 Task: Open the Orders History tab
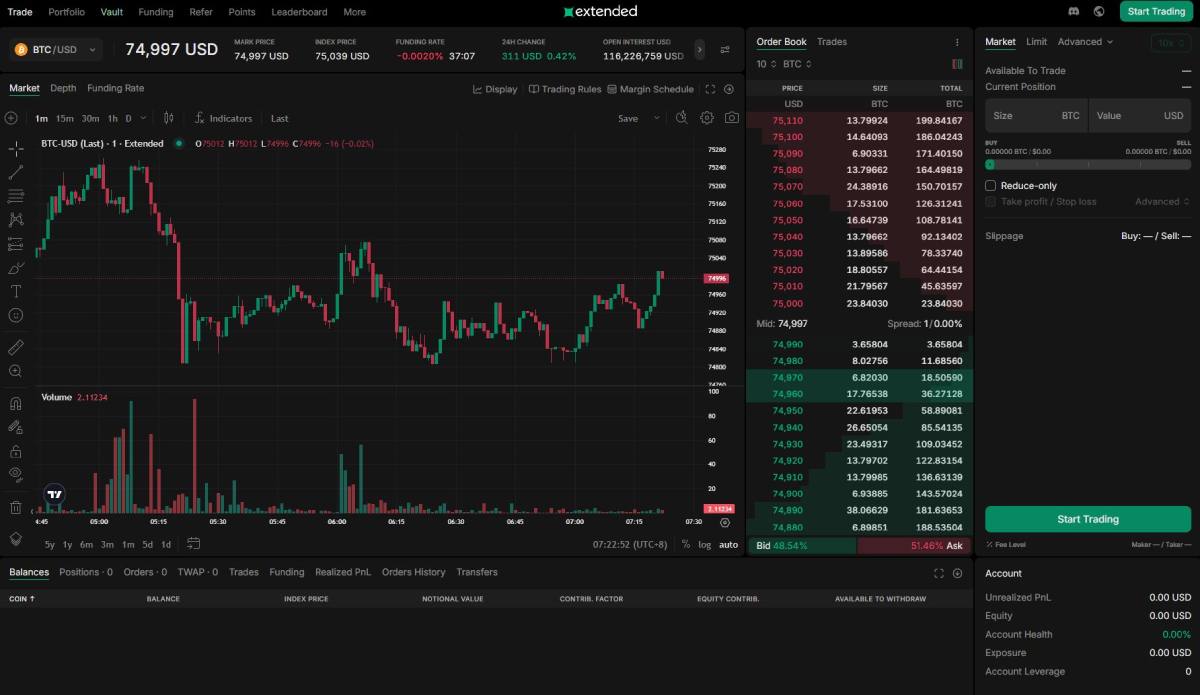click(x=413, y=572)
